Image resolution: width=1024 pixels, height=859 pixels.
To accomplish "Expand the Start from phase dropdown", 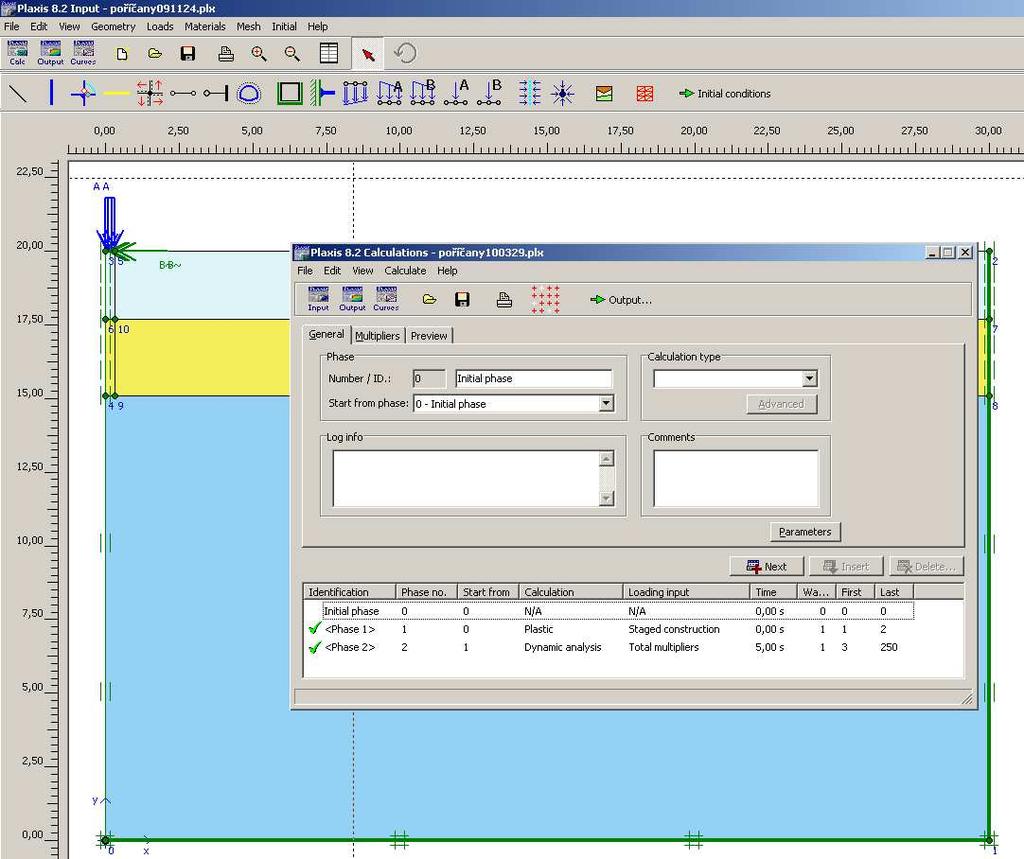I will [x=606, y=403].
